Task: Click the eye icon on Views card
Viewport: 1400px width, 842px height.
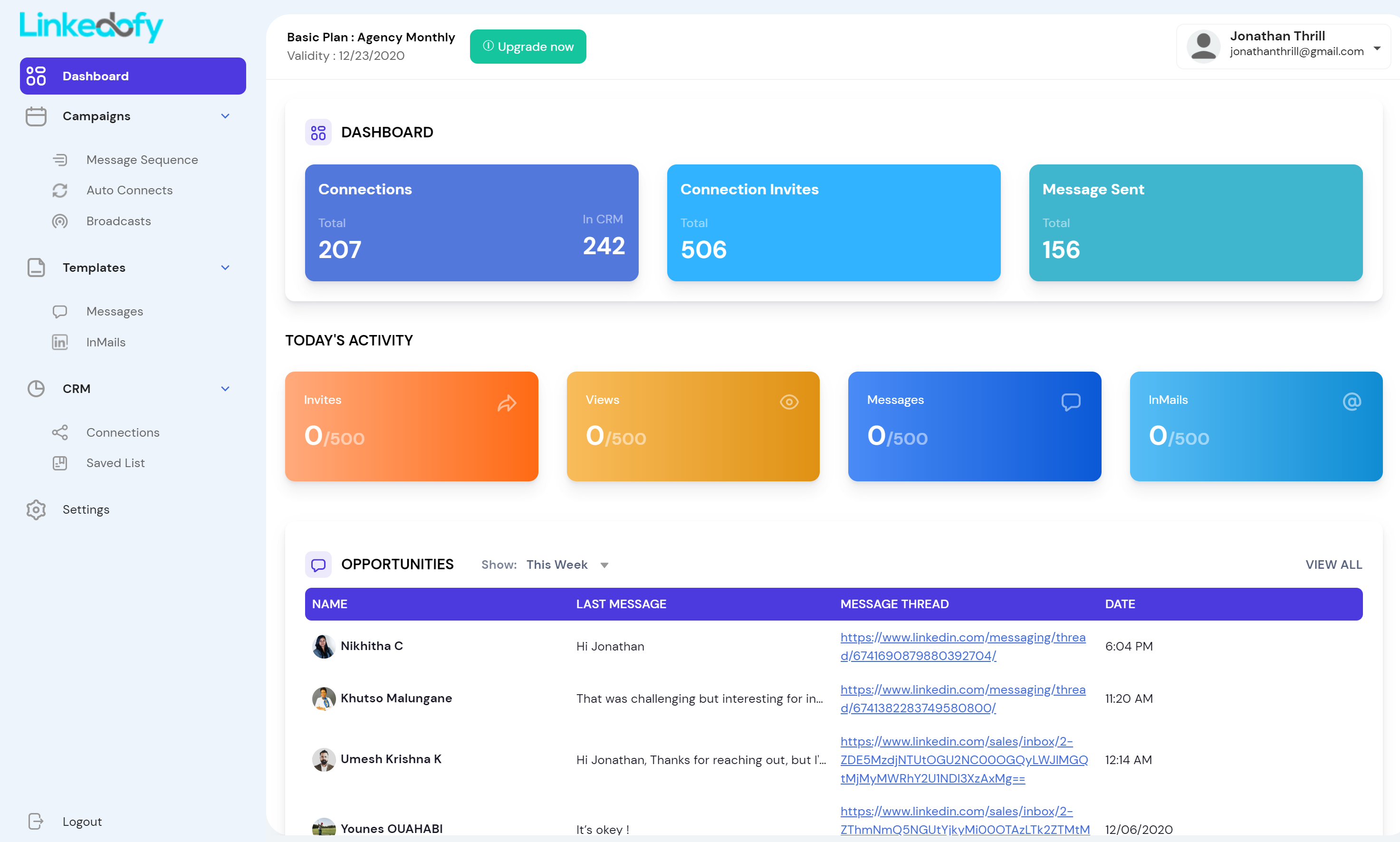Action: tap(788, 402)
